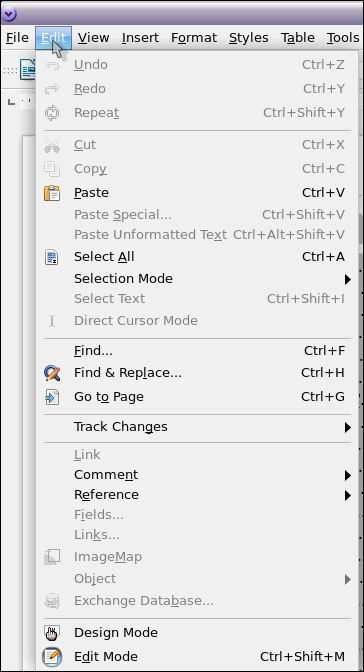Open the Insert menu
364x672 pixels.
click(x=140, y=38)
